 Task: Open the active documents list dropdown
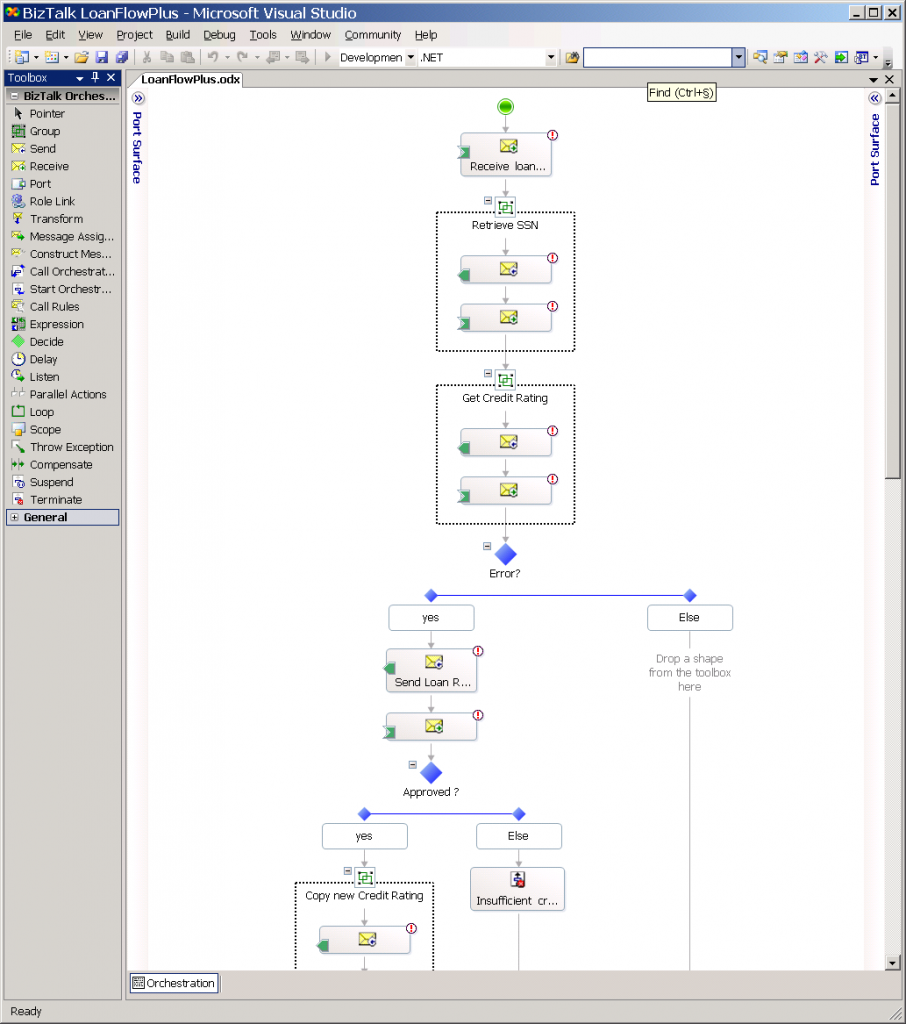click(x=873, y=80)
